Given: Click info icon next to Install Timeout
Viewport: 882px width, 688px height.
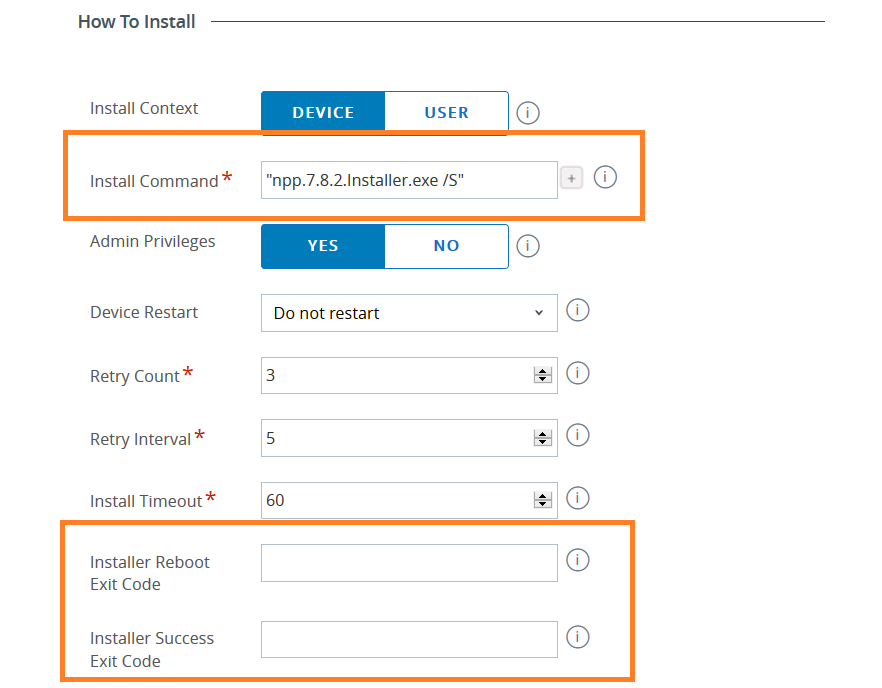Looking at the screenshot, I should (x=577, y=497).
